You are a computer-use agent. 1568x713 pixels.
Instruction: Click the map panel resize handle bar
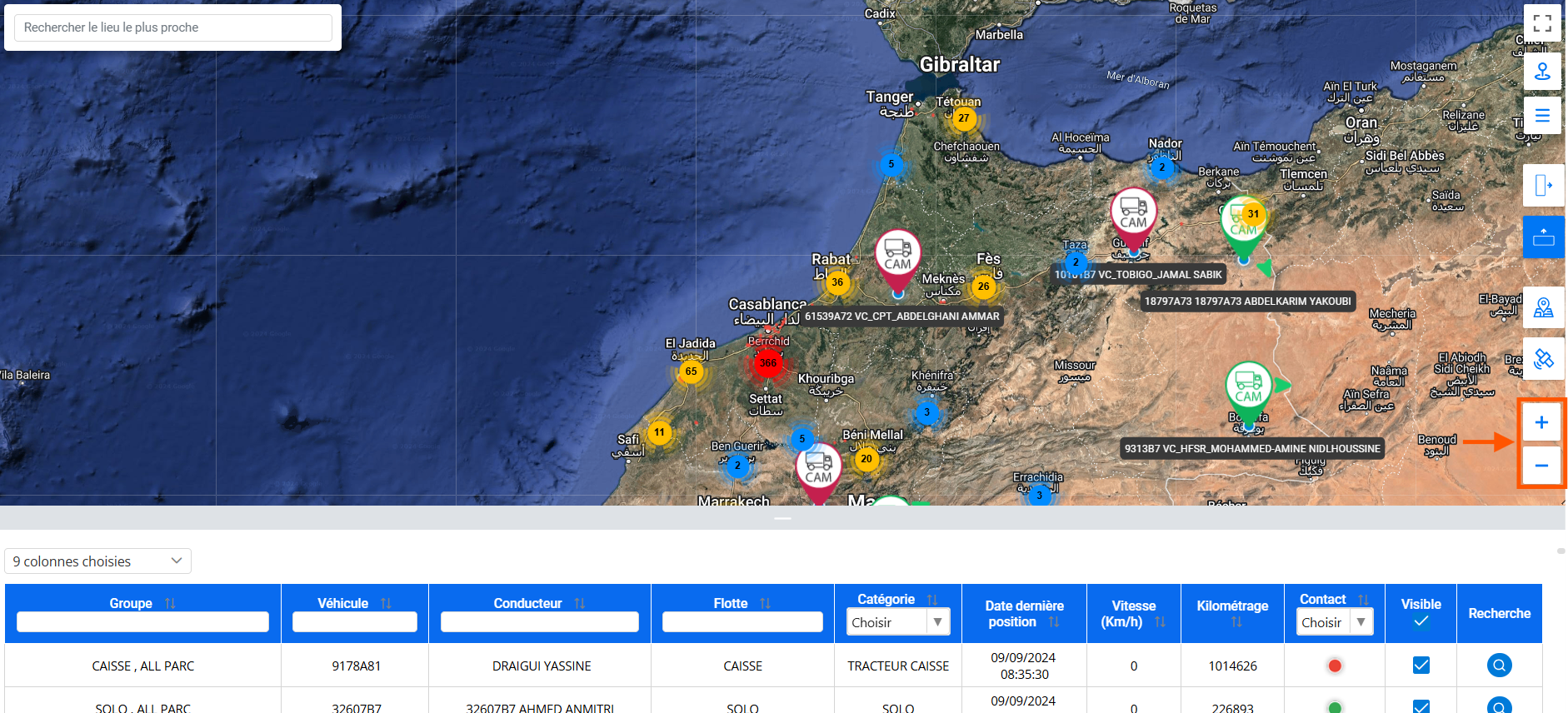782,518
